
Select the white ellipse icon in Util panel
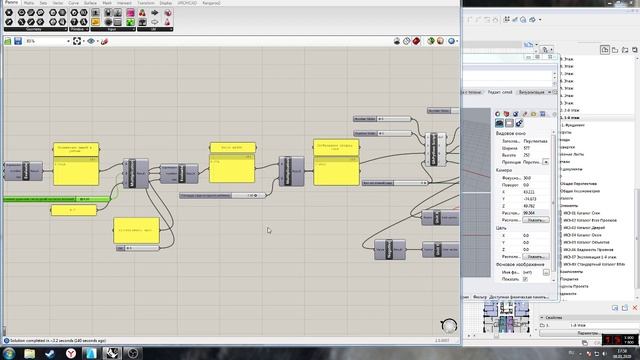coord(155,22)
